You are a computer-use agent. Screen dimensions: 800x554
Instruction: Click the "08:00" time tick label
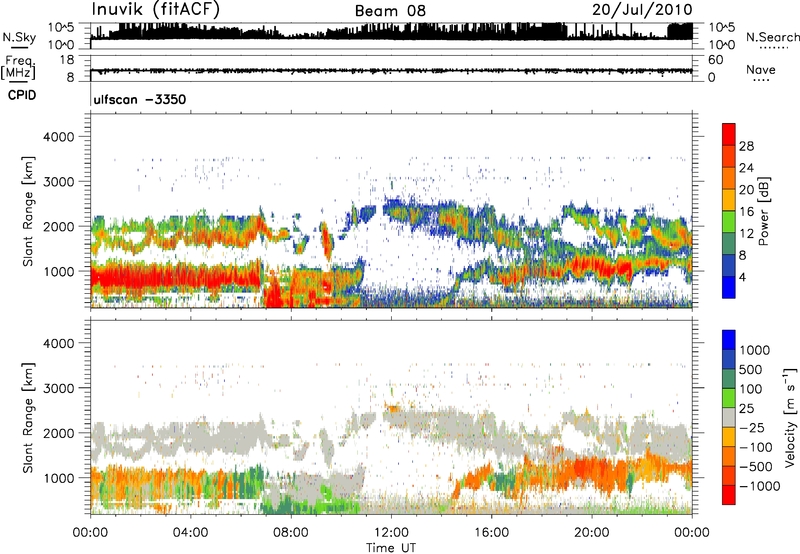click(x=290, y=533)
